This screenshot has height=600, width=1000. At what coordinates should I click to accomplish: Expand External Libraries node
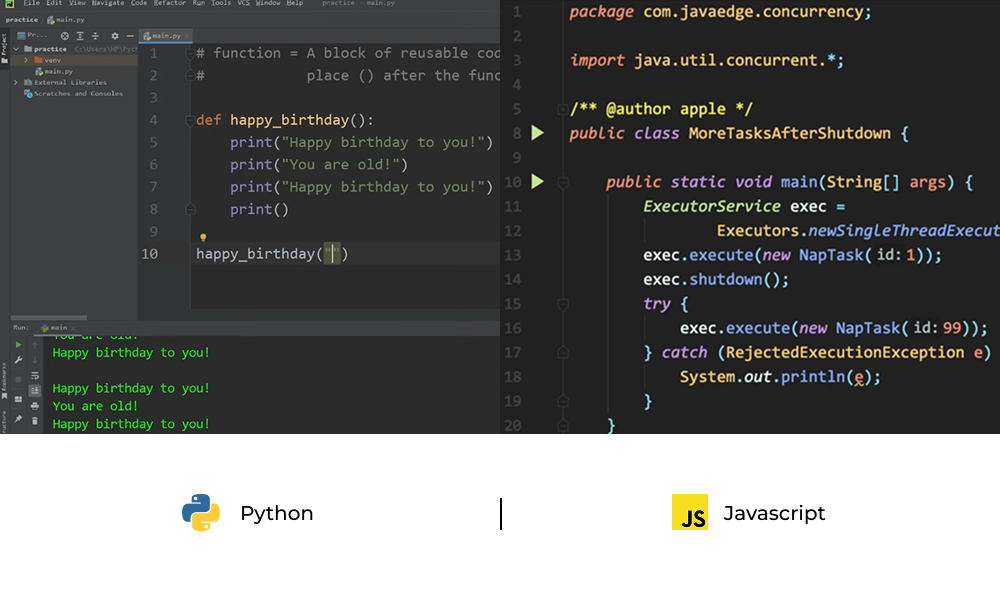(x=15, y=82)
